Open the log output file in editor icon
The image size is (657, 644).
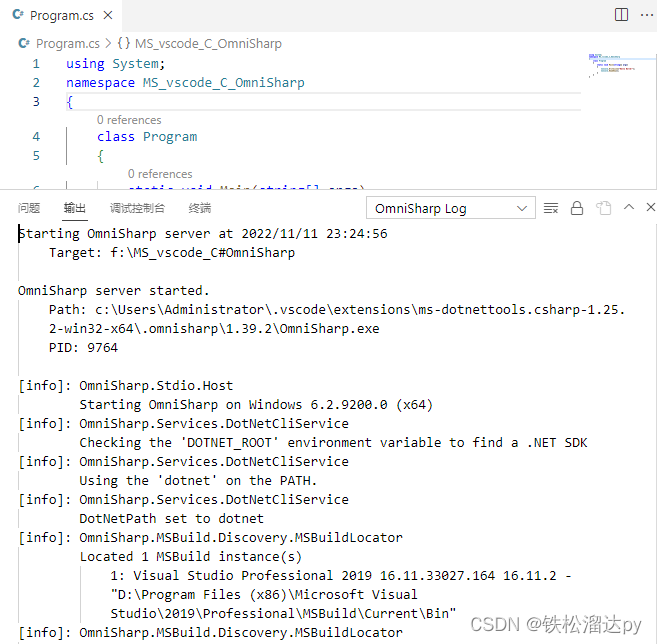coord(603,208)
